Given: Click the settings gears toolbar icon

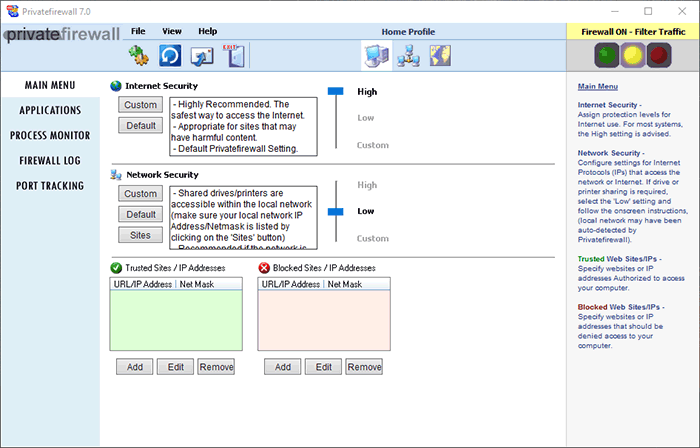Looking at the screenshot, I should coord(139,56).
